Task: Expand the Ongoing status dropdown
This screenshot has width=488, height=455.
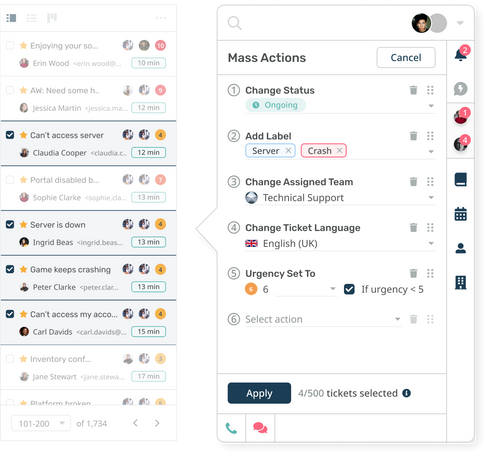Action: point(431,106)
